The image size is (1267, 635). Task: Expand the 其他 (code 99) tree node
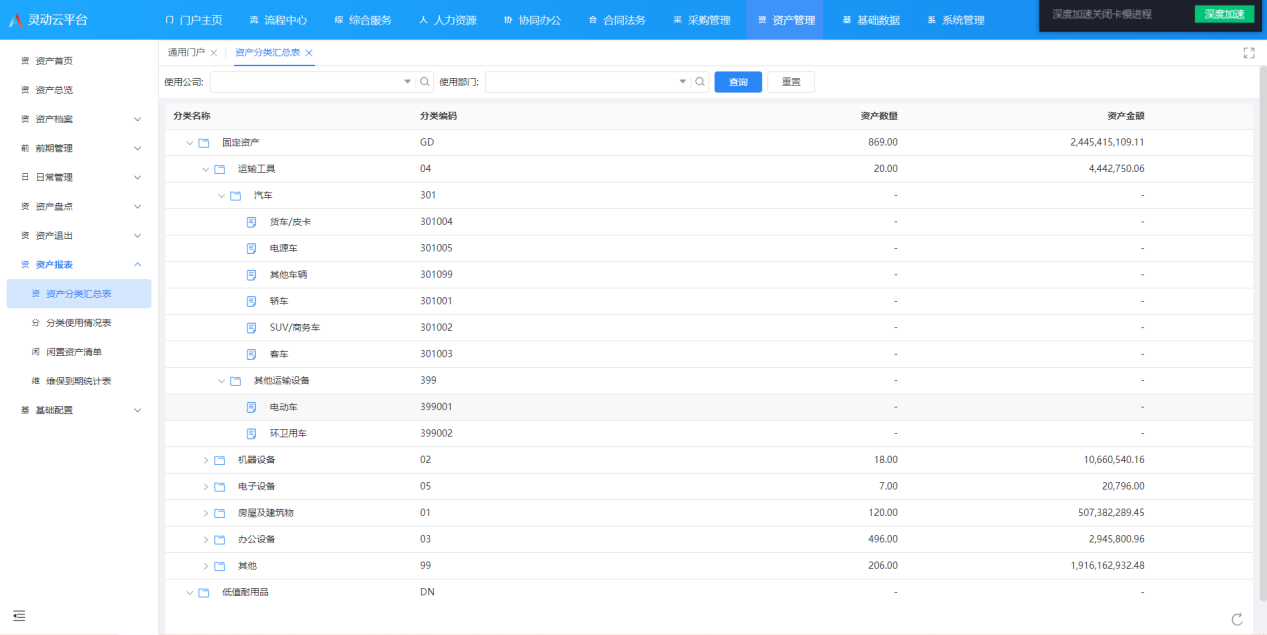click(x=206, y=566)
